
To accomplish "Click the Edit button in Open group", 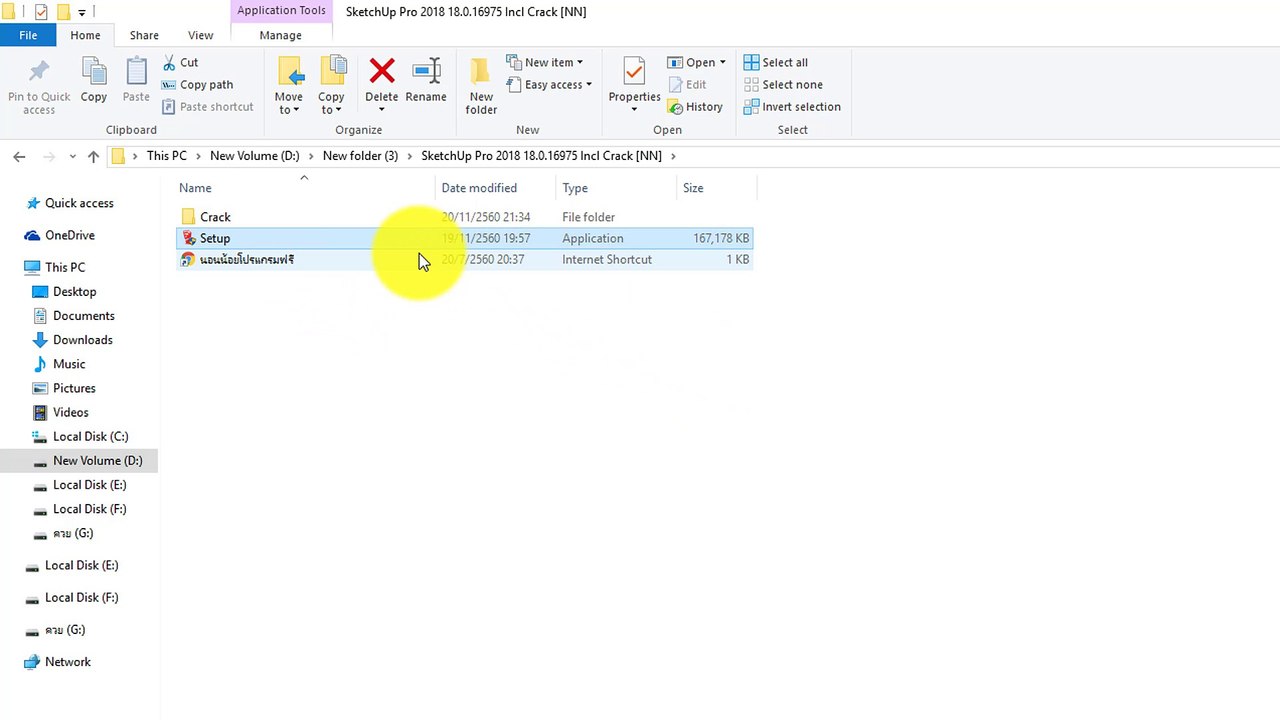I will [687, 85].
